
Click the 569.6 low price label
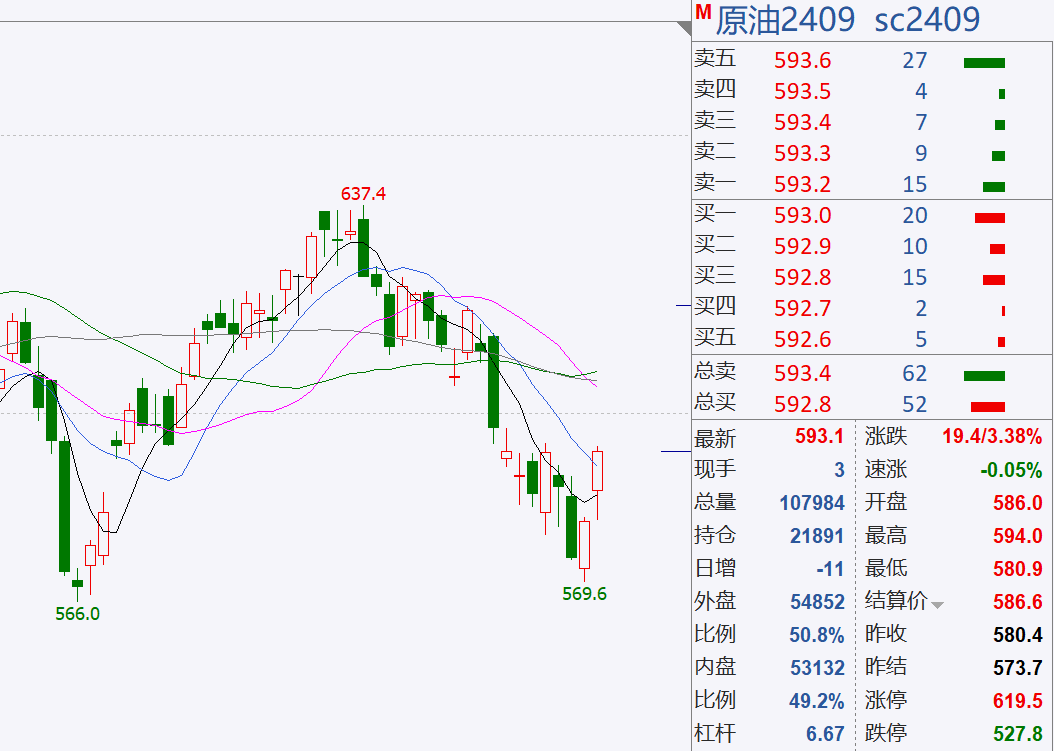(x=585, y=594)
